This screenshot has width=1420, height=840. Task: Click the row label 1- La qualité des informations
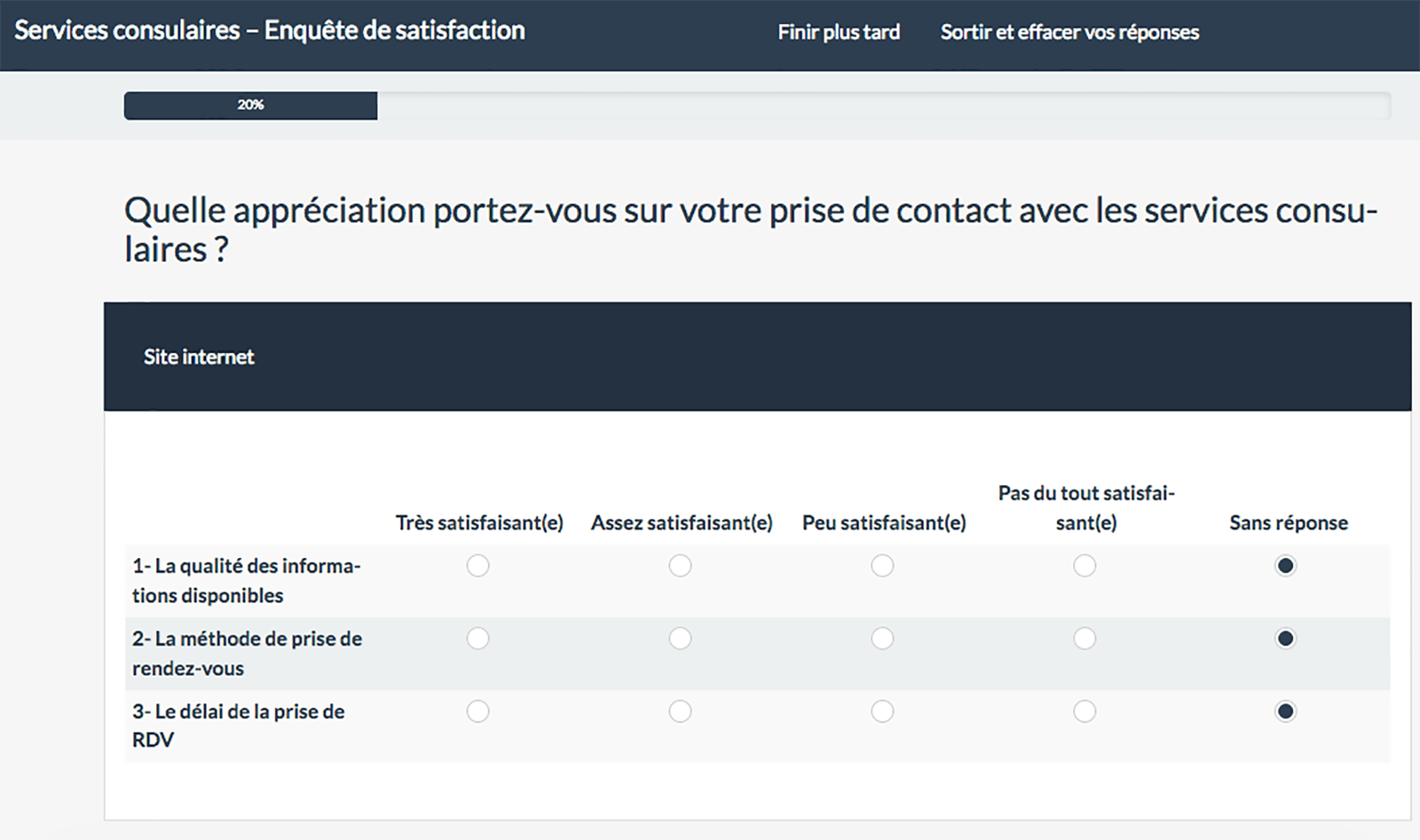click(x=247, y=580)
